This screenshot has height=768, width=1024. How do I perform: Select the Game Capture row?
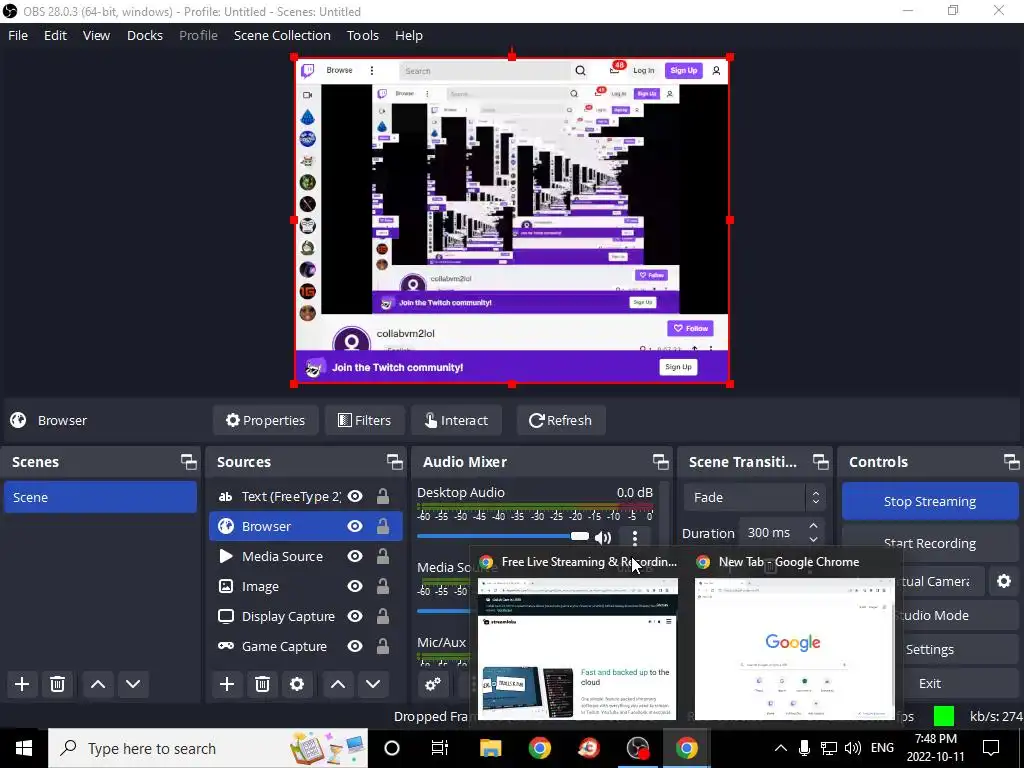306,647
